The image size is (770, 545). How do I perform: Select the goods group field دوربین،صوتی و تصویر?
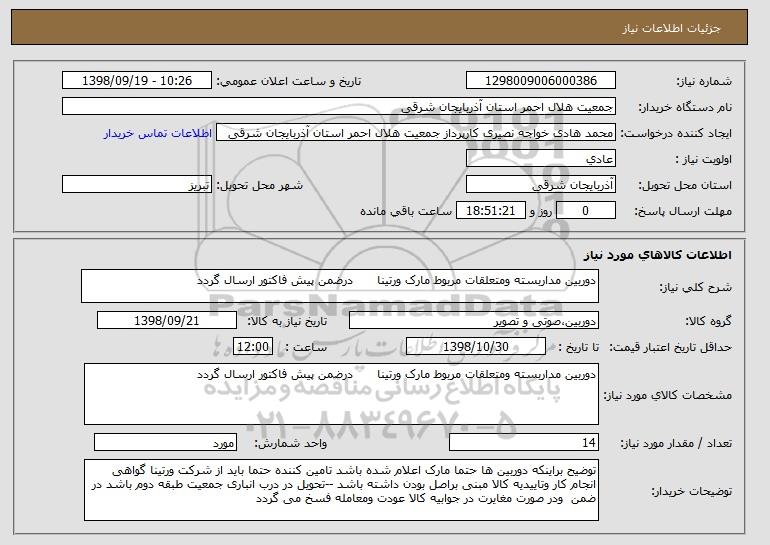tap(474, 321)
